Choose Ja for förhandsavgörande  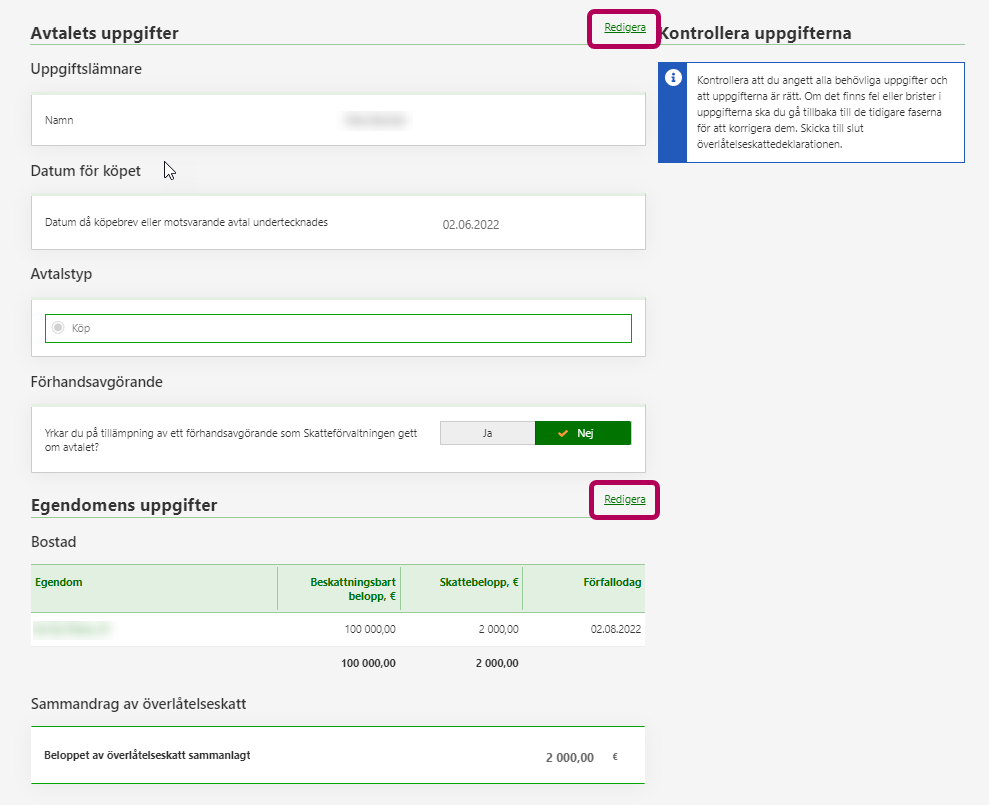[x=487, y=433]
